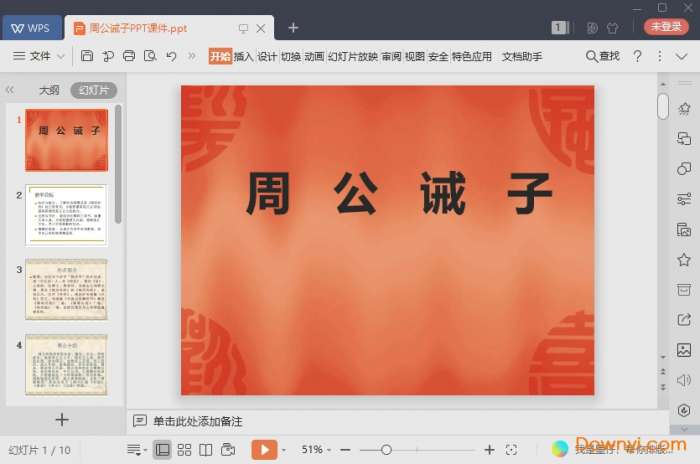The width and height of the screenshot is (700, 464).
Task: Switch to normal view icon
Action: 162,450
